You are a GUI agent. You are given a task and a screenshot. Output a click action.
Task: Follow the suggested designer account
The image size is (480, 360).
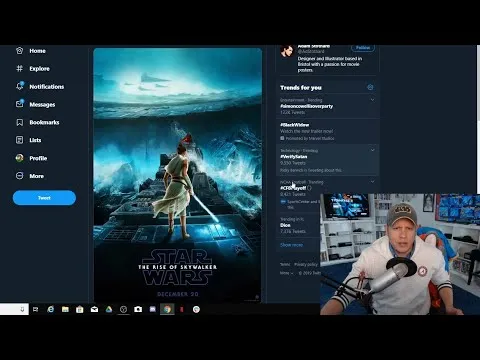pyautogui.click(x=363, y=48)
